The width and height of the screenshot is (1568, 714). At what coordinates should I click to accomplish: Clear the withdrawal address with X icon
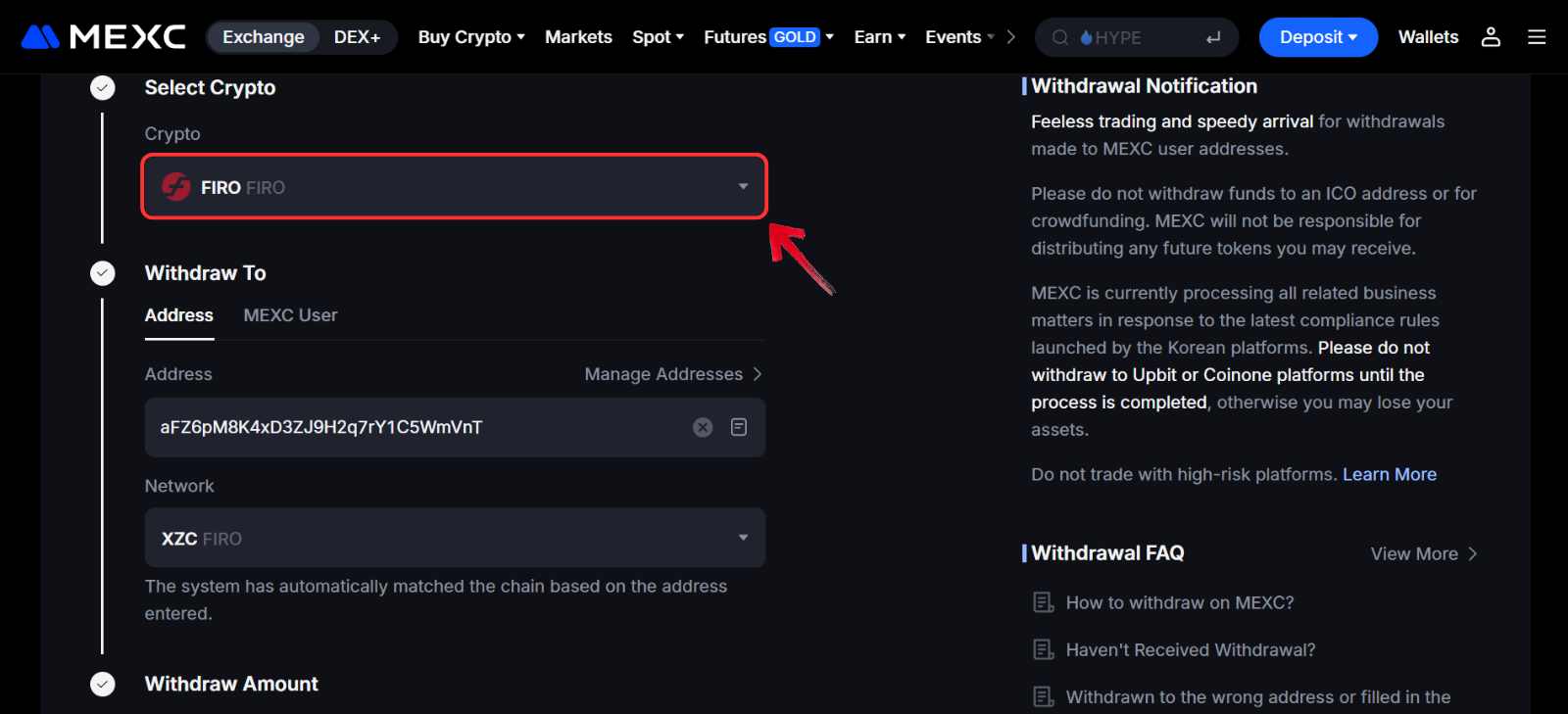[703, 427]
